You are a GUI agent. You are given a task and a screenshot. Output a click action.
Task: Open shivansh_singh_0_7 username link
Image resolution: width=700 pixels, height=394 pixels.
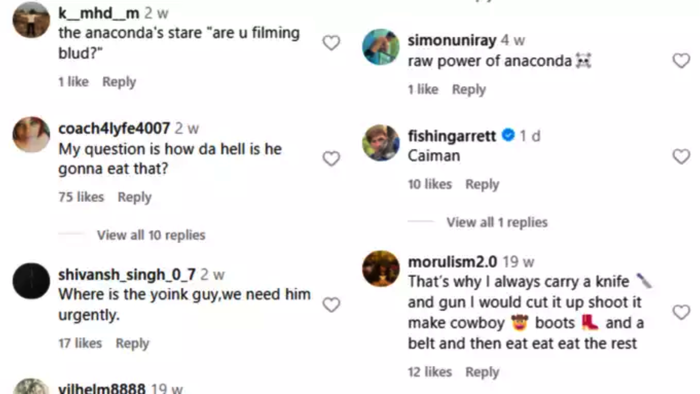[127, 274]
